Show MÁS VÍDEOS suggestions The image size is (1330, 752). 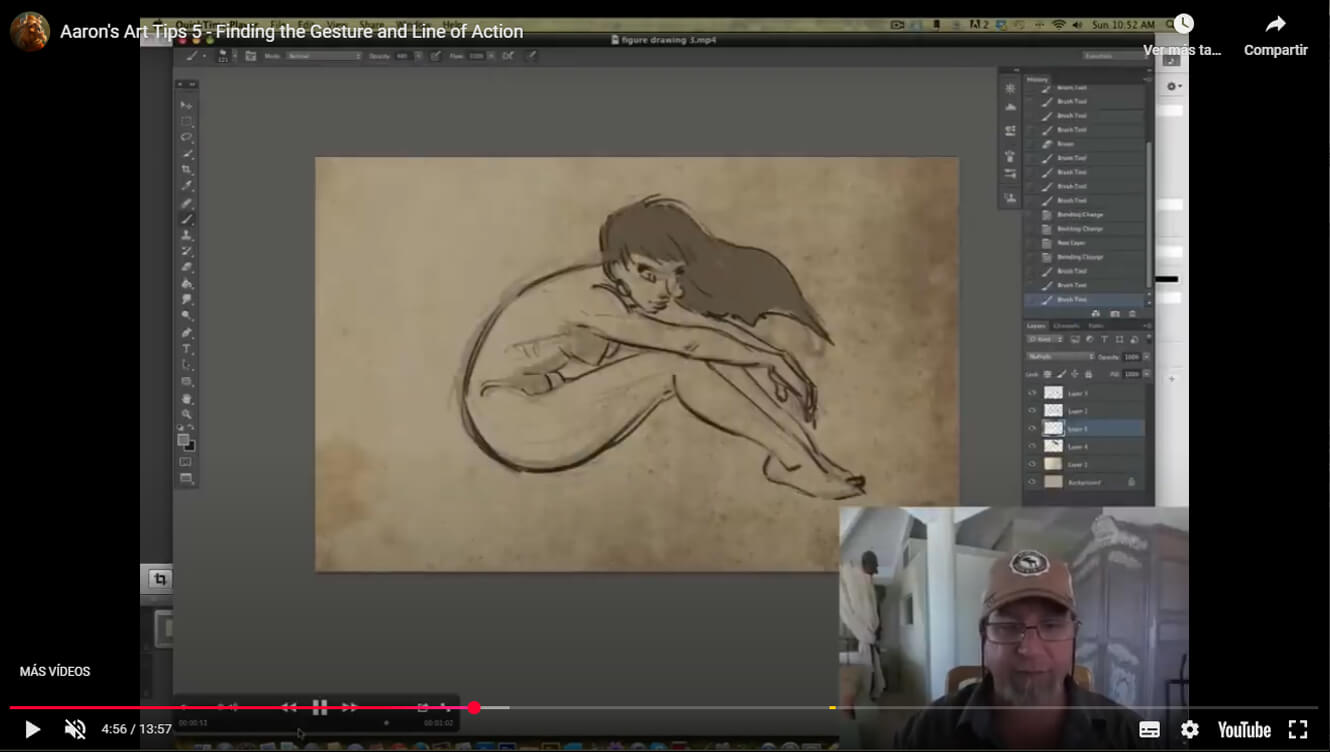point(55,671)
